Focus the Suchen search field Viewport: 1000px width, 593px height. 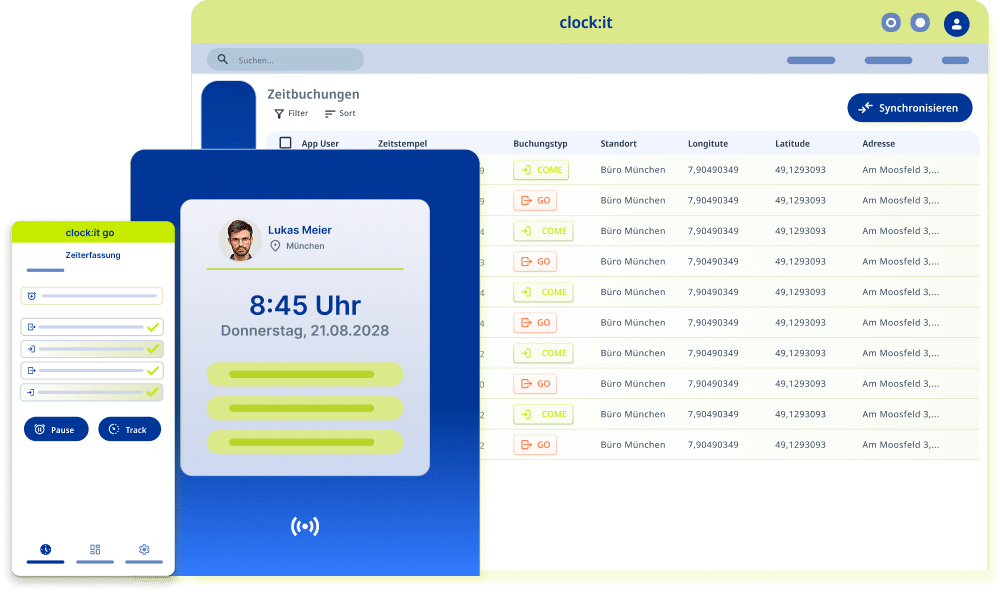(285, 59)
